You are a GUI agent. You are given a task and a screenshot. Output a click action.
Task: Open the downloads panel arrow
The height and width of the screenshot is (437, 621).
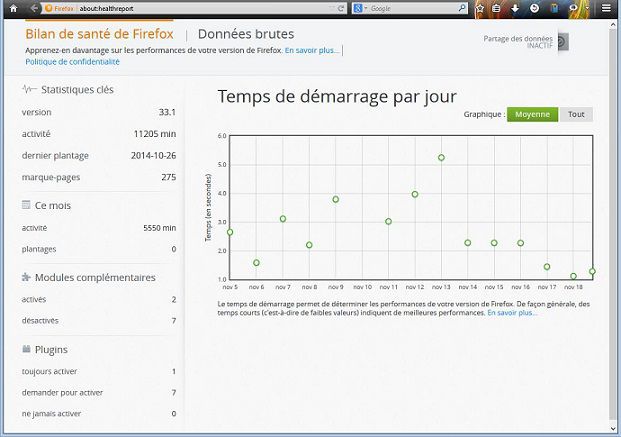pos(515,8)
